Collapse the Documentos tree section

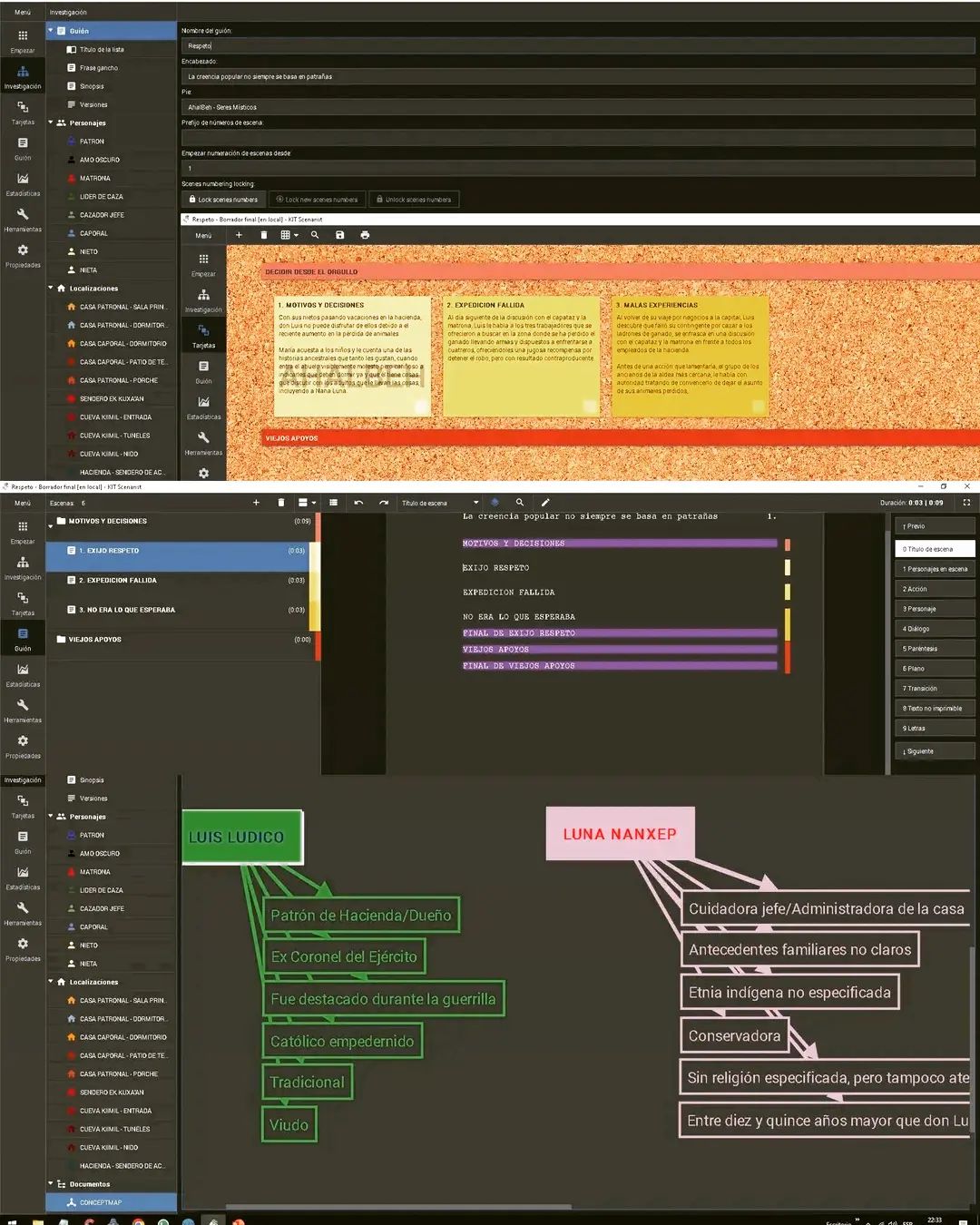[51, 1184]
